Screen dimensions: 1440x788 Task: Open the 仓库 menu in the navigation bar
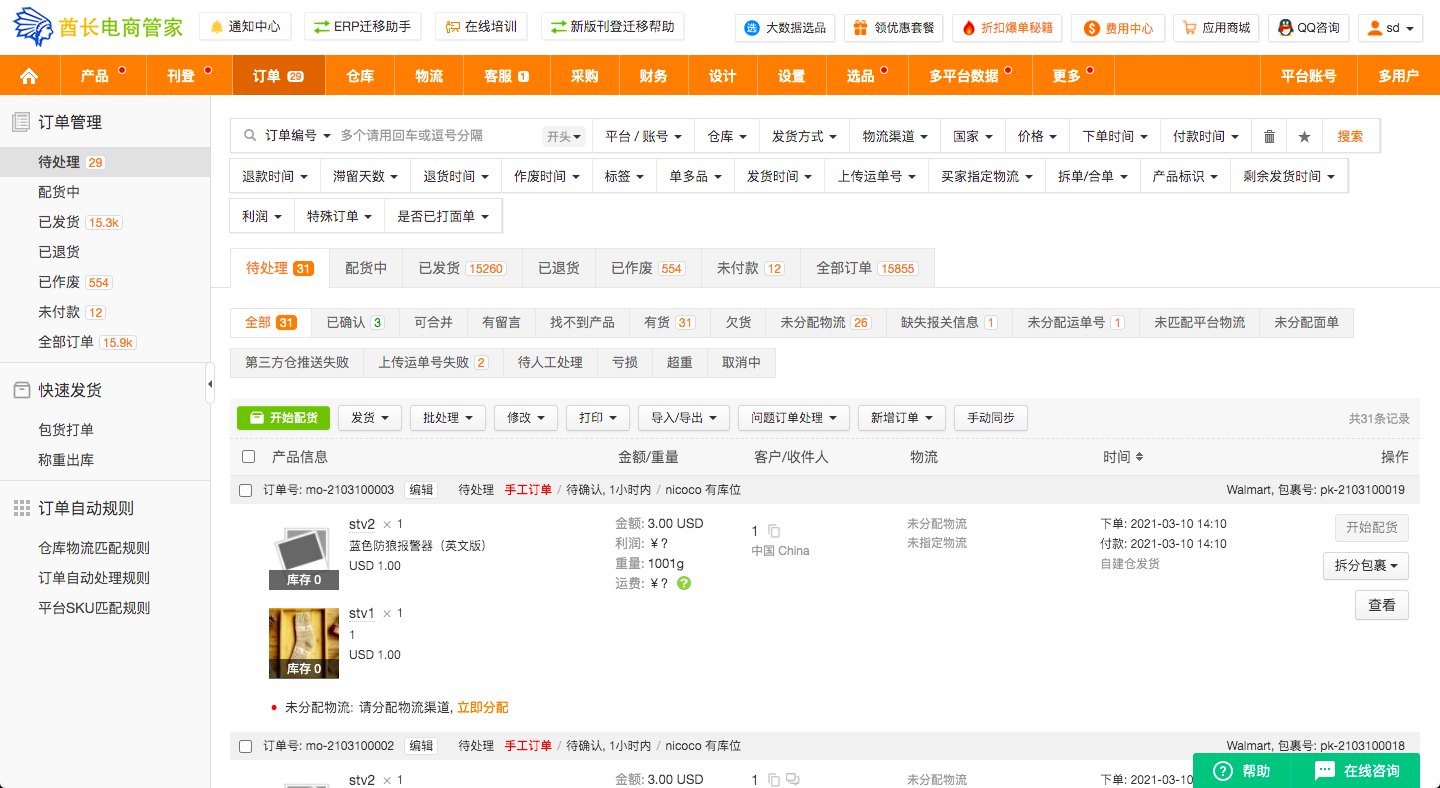[360, 76]
